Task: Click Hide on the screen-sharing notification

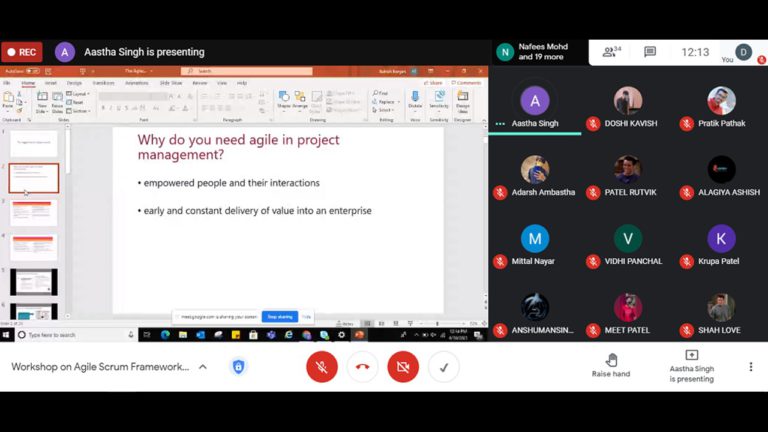Action: pos(307,317)
